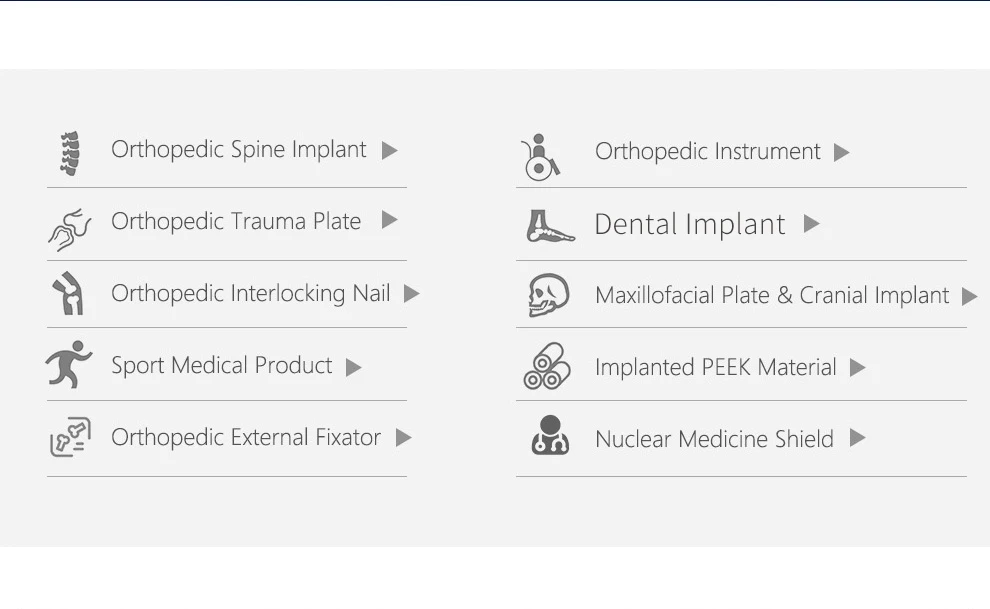This screenshot has width=990, height=609.
Task: Click the running figure icon
Action: click(69, 364)
